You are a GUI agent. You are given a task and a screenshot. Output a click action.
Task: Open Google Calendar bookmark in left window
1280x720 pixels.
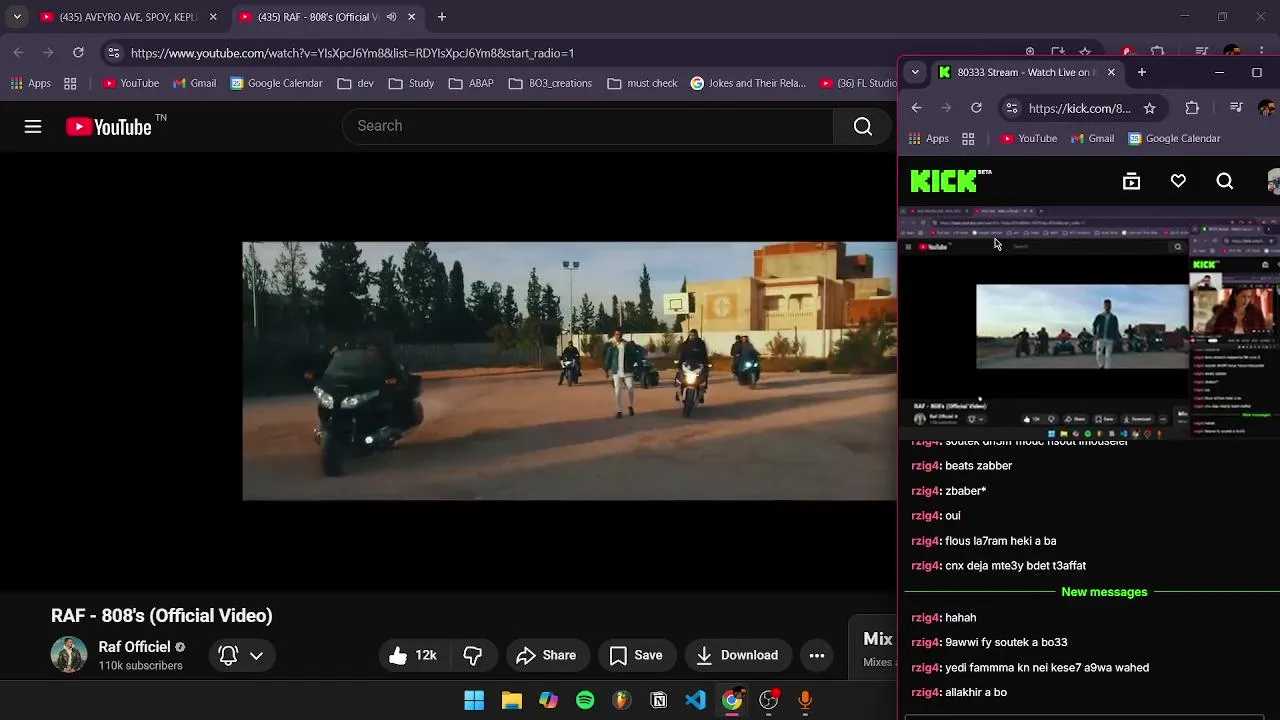point(276,83)
